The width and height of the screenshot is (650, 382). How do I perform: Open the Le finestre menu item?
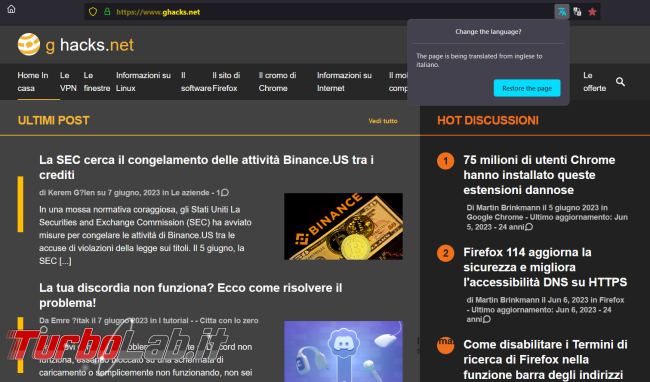[97, 82]
